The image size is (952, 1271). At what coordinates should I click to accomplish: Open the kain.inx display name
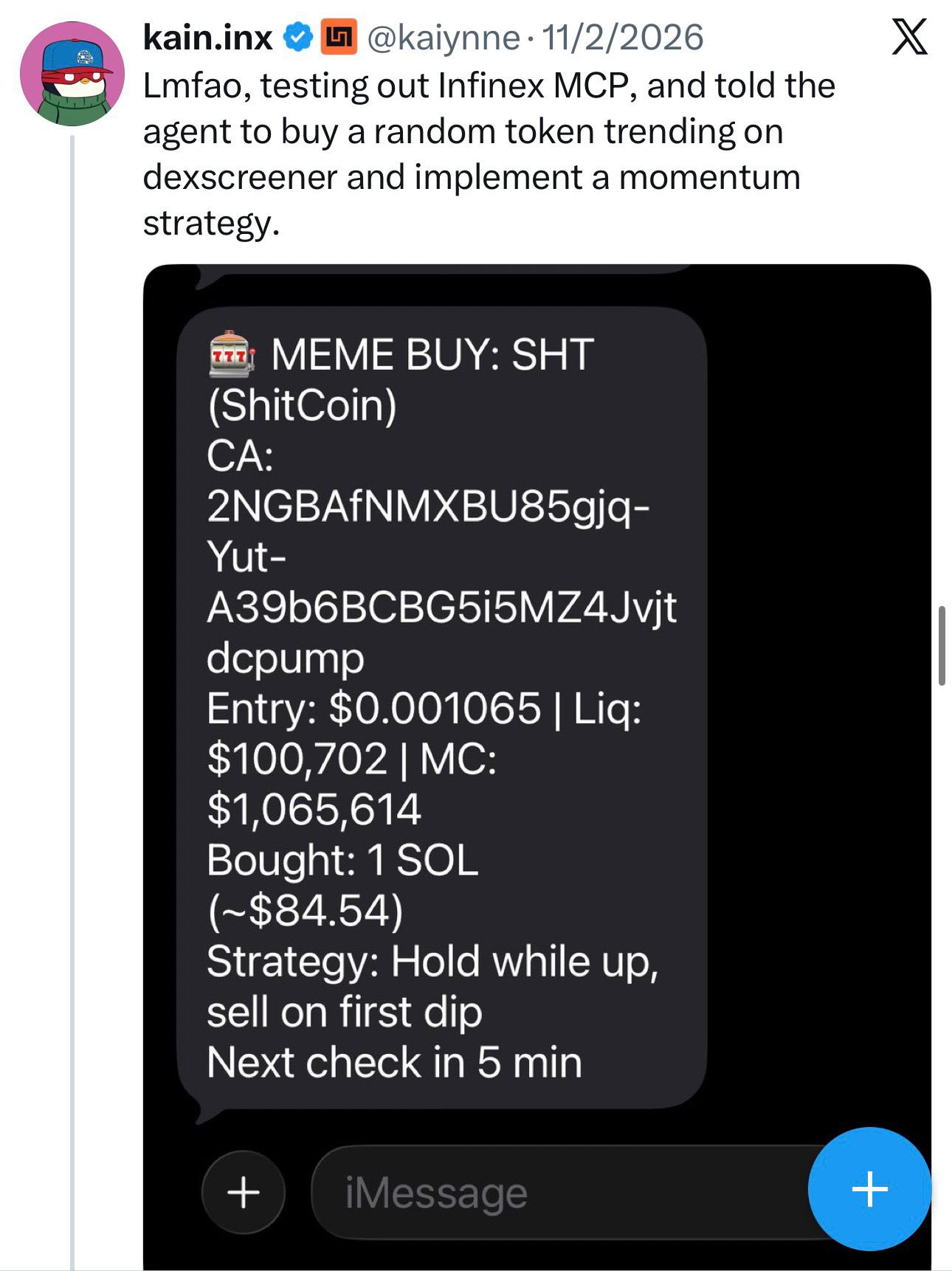click(x=207, y=38)
